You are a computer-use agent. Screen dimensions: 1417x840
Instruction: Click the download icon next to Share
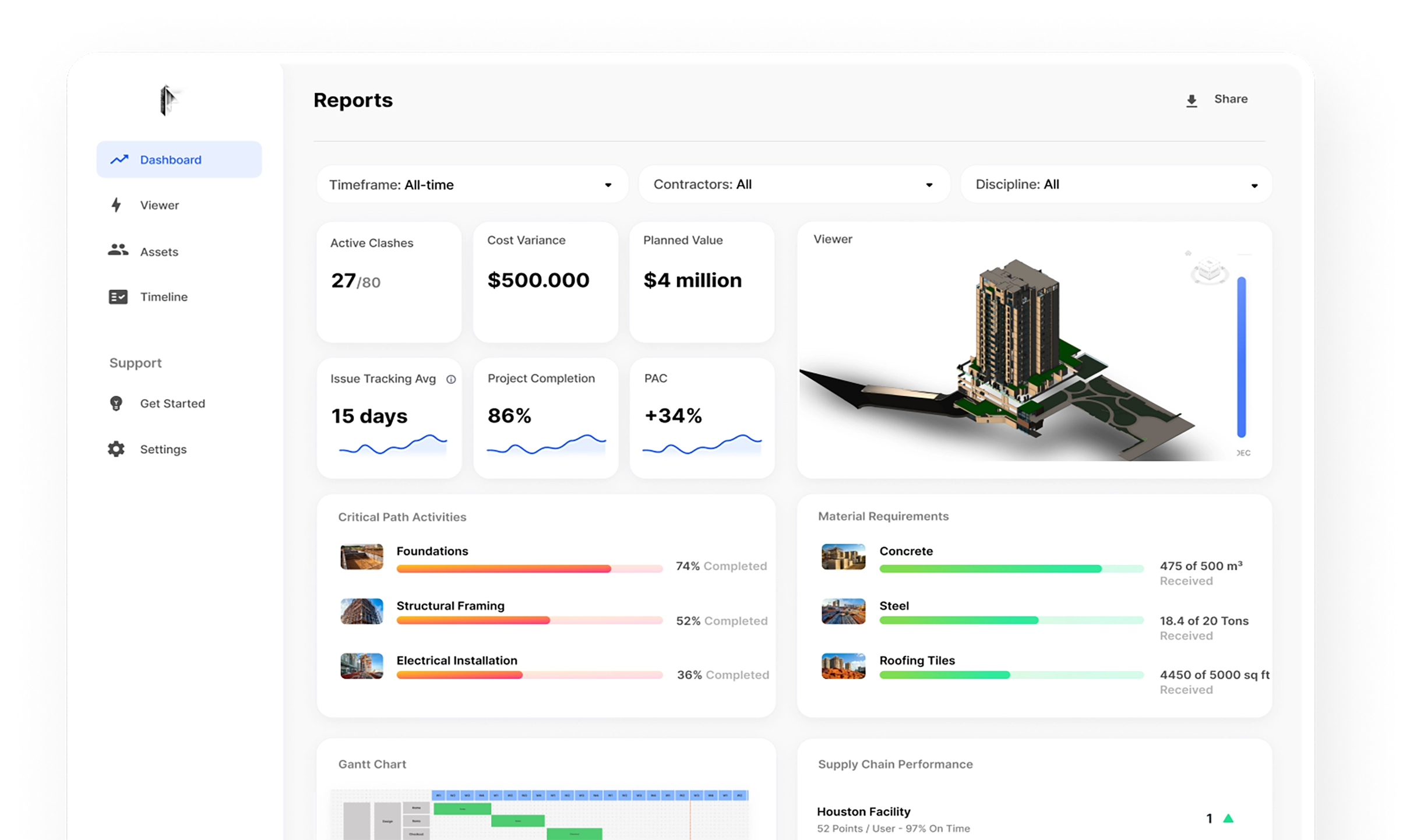1192,99
